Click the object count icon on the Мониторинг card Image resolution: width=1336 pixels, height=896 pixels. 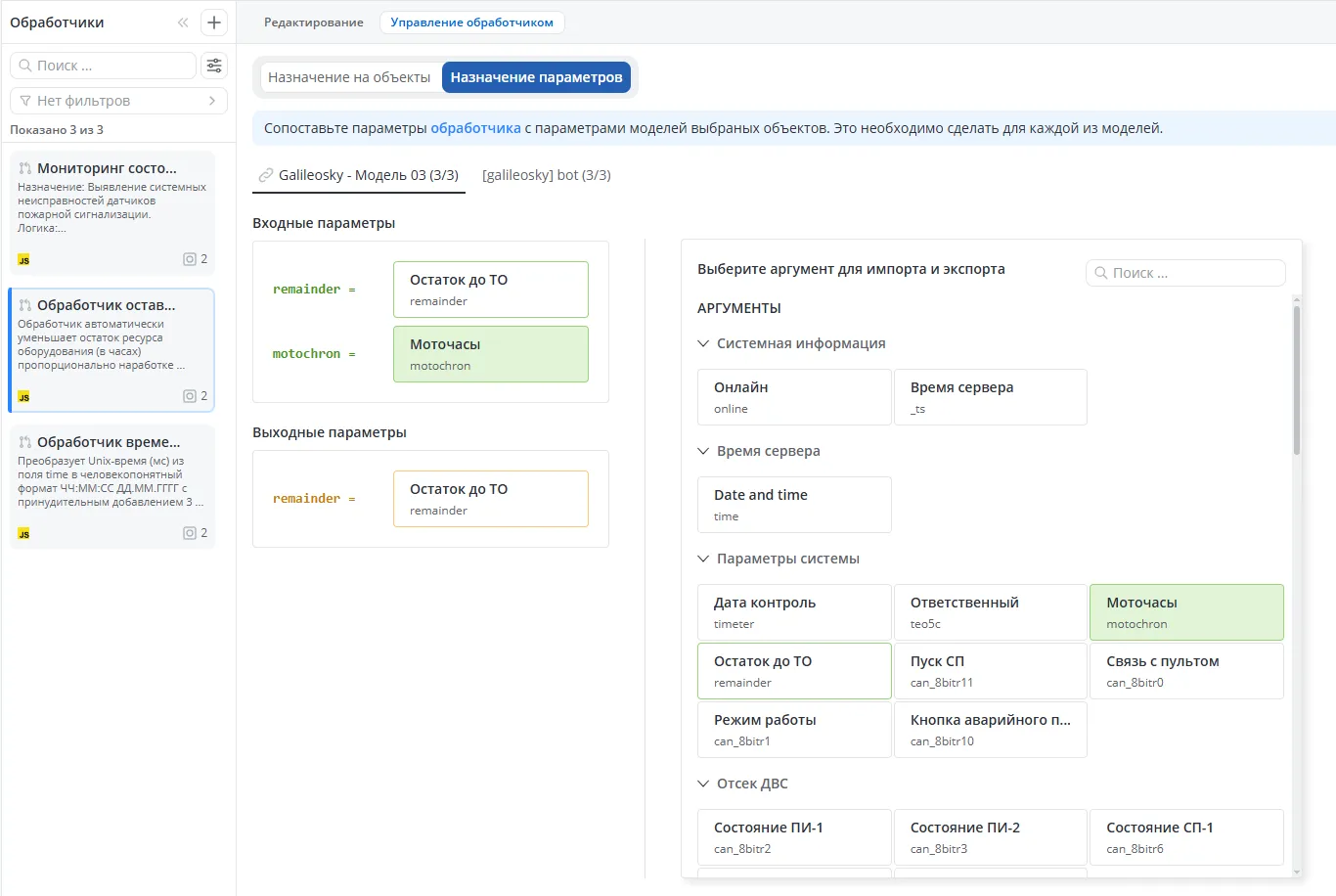(x=189, y=259)
